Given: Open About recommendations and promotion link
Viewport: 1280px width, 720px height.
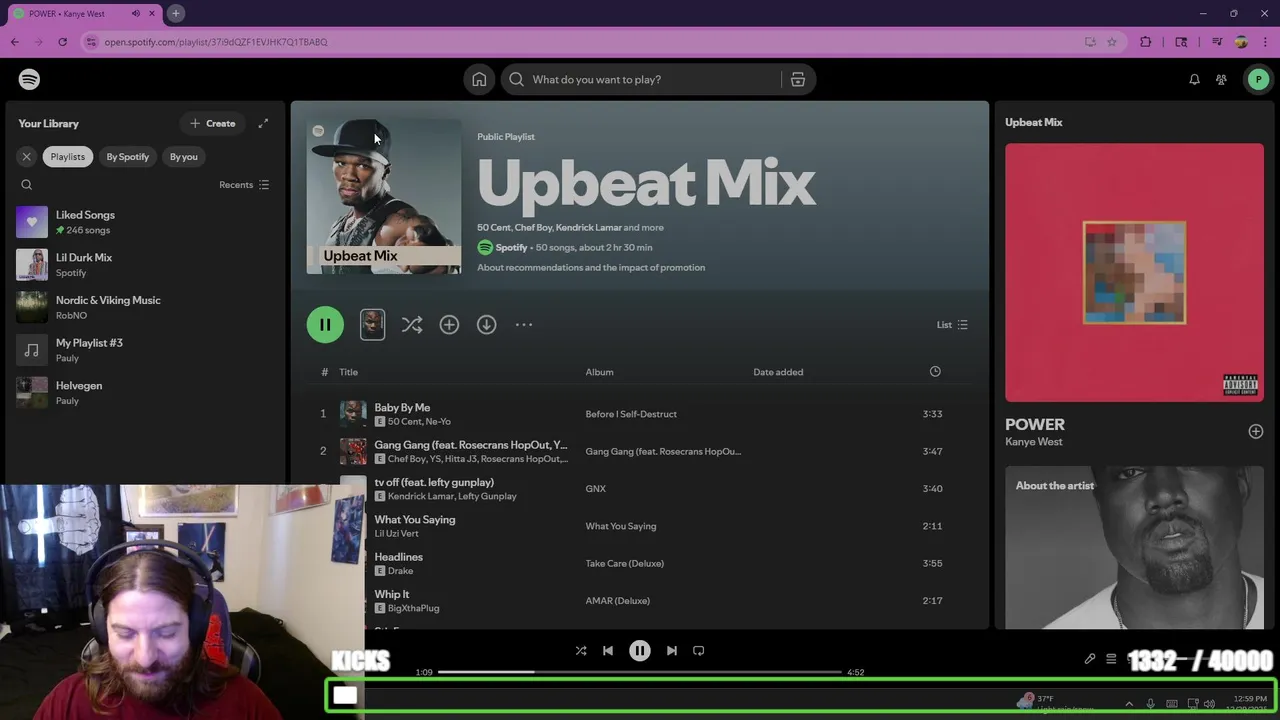Looking at the screenshot, I should pos(591,267).
